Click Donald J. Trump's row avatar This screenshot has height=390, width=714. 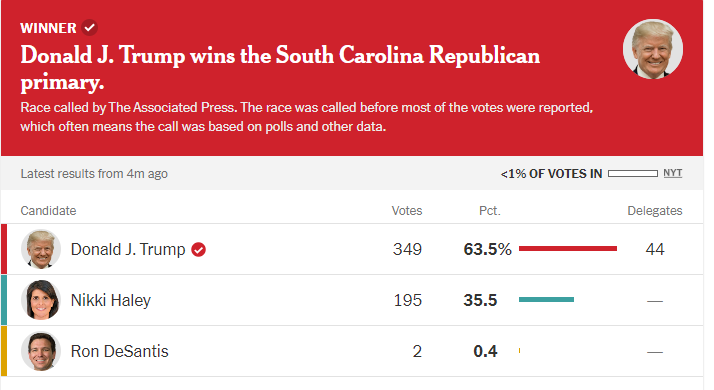click(41, 249)
